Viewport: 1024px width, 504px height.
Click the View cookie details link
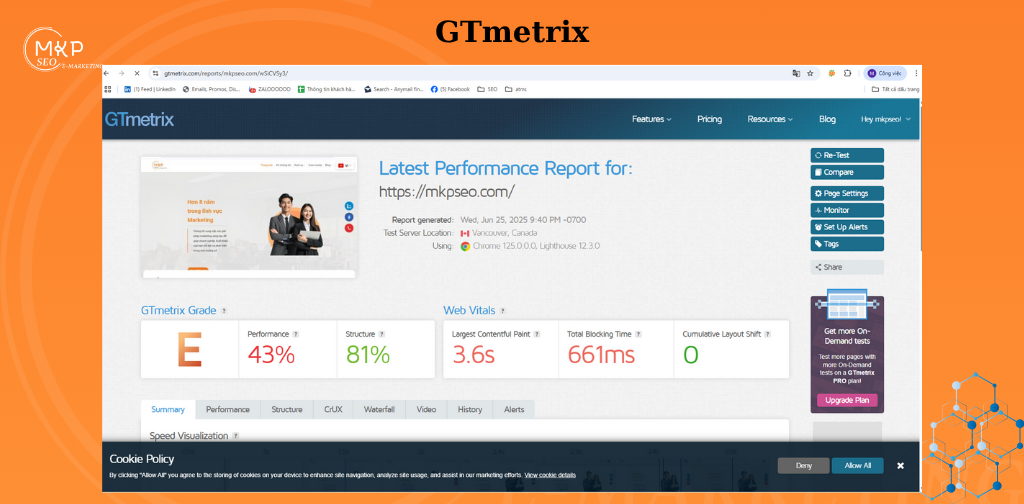[550, 475]
